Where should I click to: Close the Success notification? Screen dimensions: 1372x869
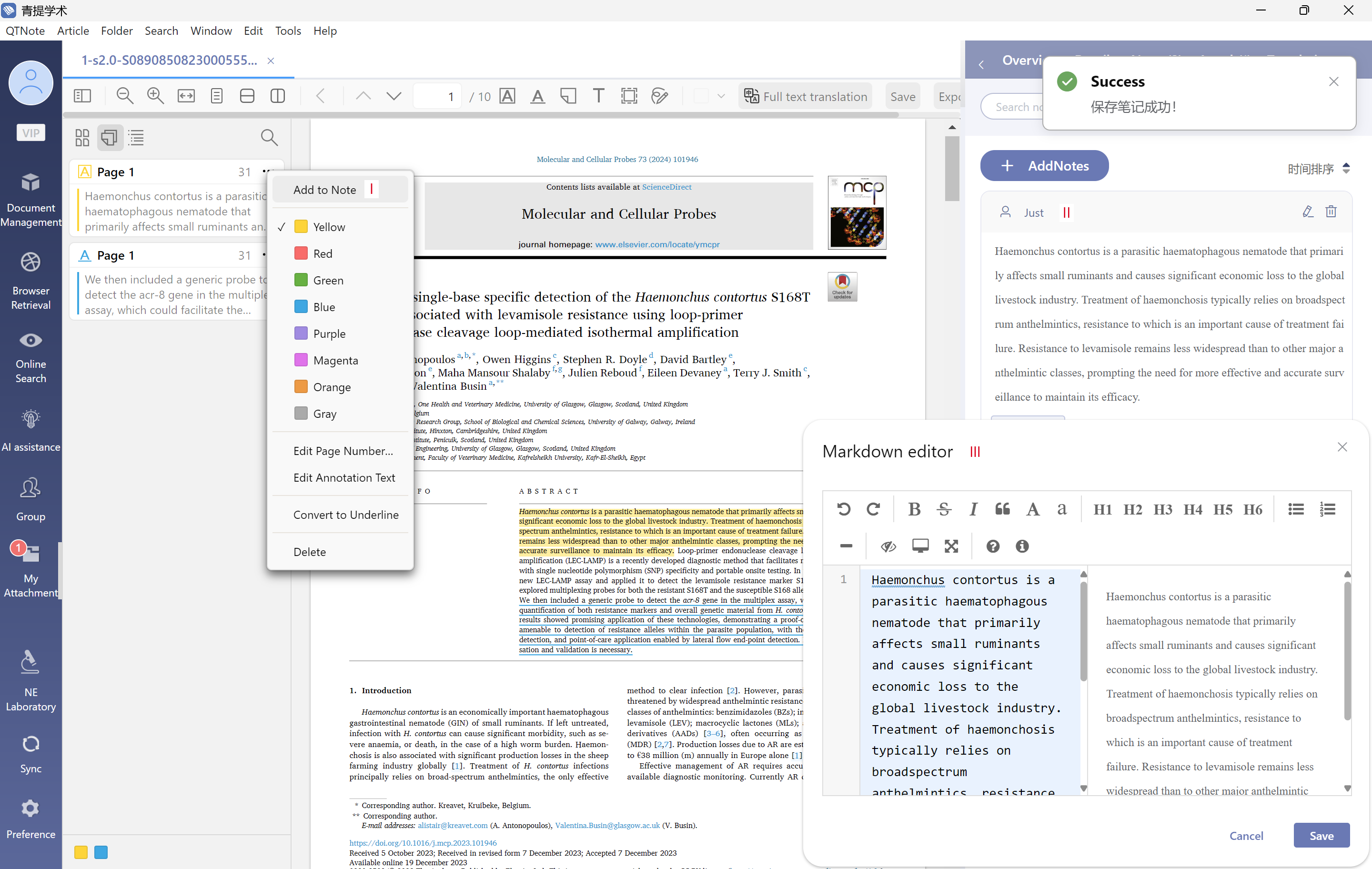pyautogui.click(x=1333, y=81)
